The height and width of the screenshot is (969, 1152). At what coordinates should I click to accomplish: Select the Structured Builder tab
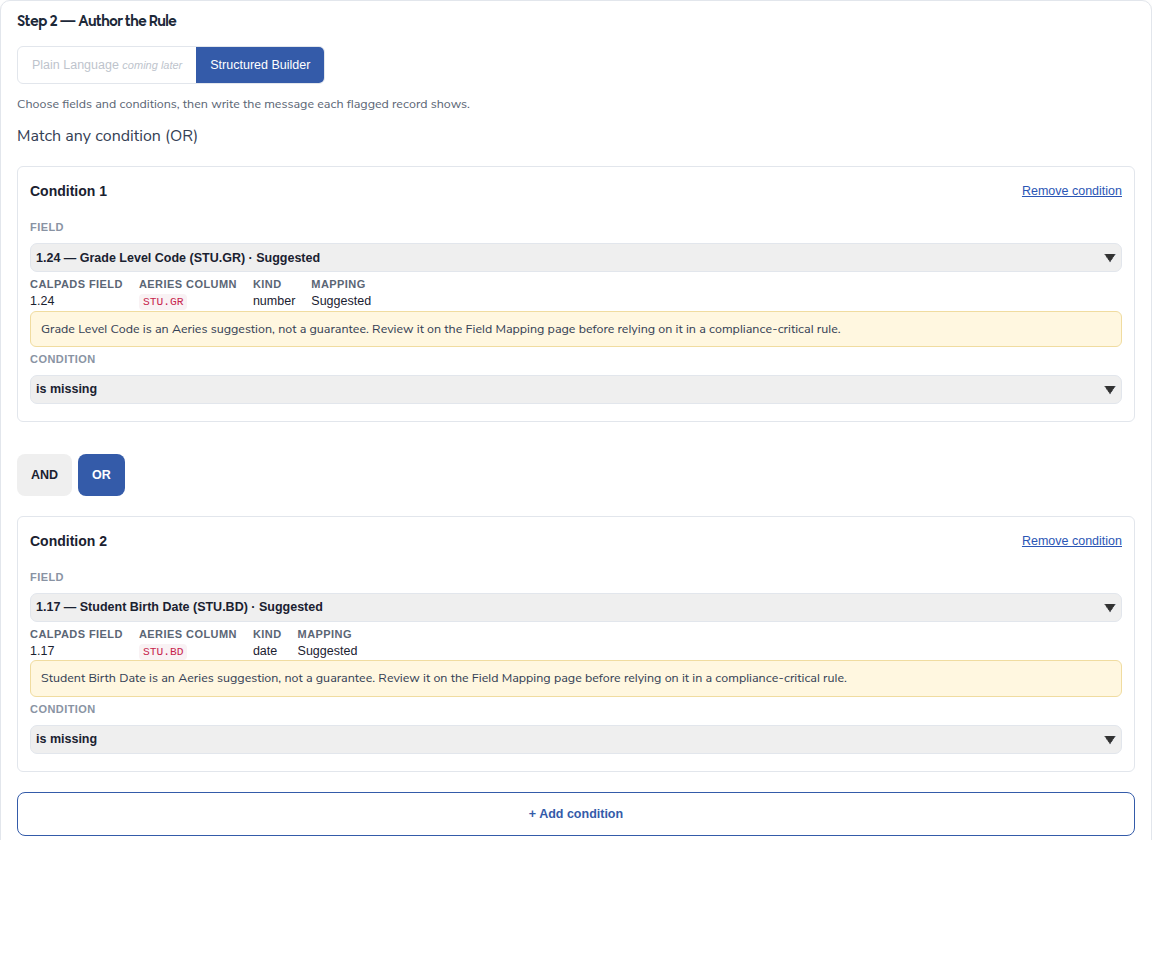[x=260, y=65]
